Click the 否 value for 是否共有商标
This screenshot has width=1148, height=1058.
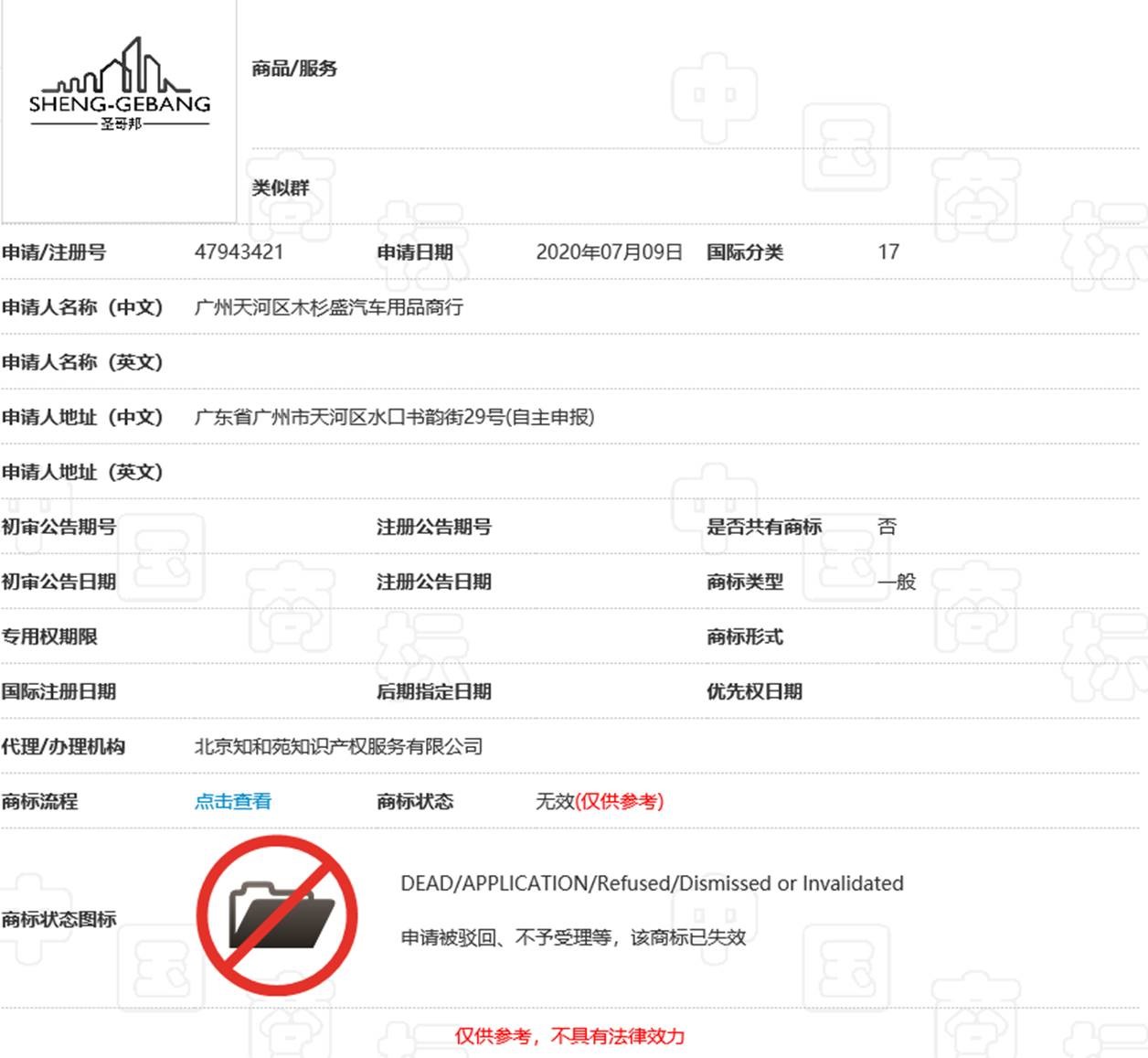pyautogui.click(x=887, y=527)
